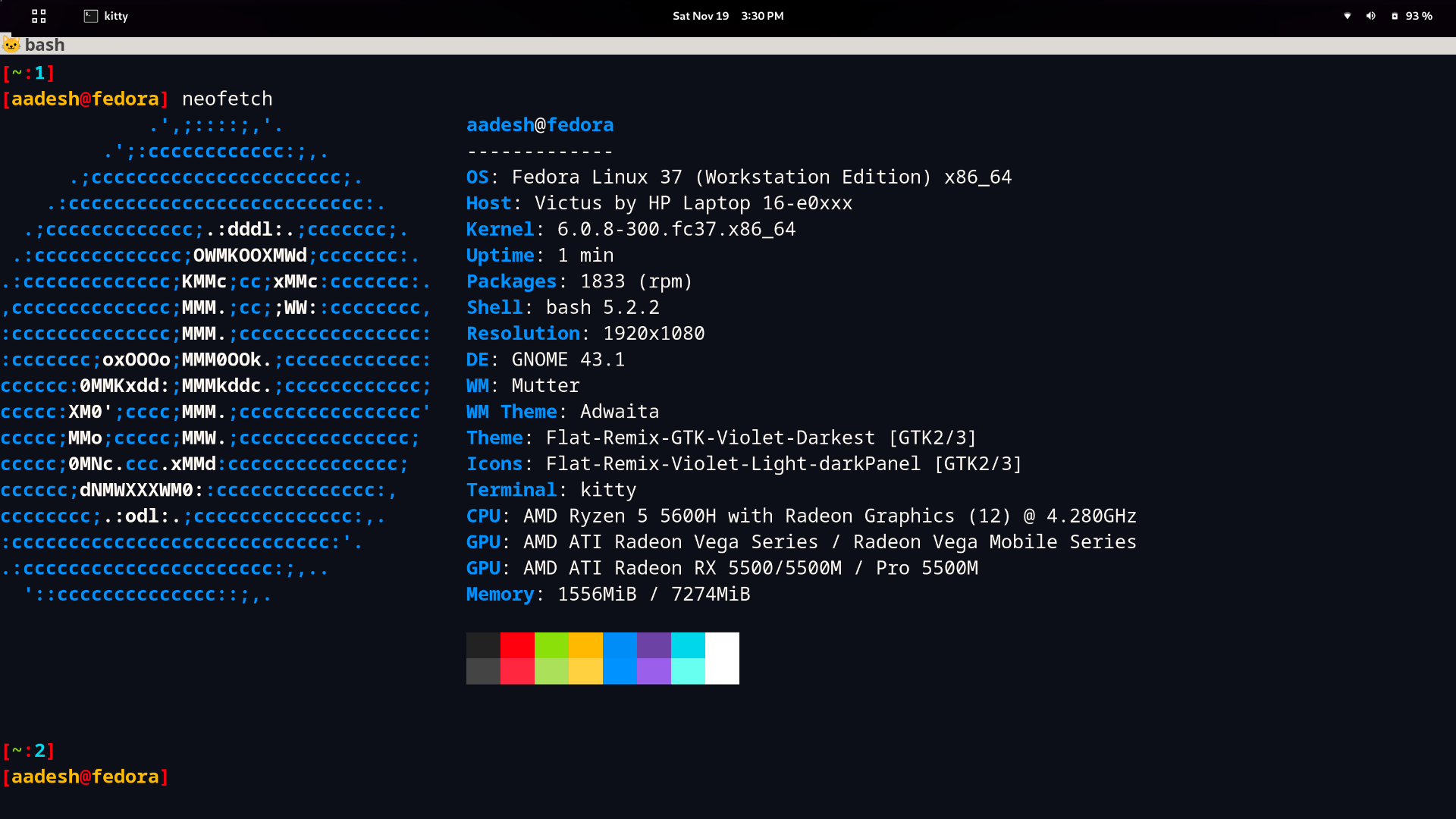Click the aadesh@fedora header in neofetch output
1456x819 pixels.
point(540,125)
